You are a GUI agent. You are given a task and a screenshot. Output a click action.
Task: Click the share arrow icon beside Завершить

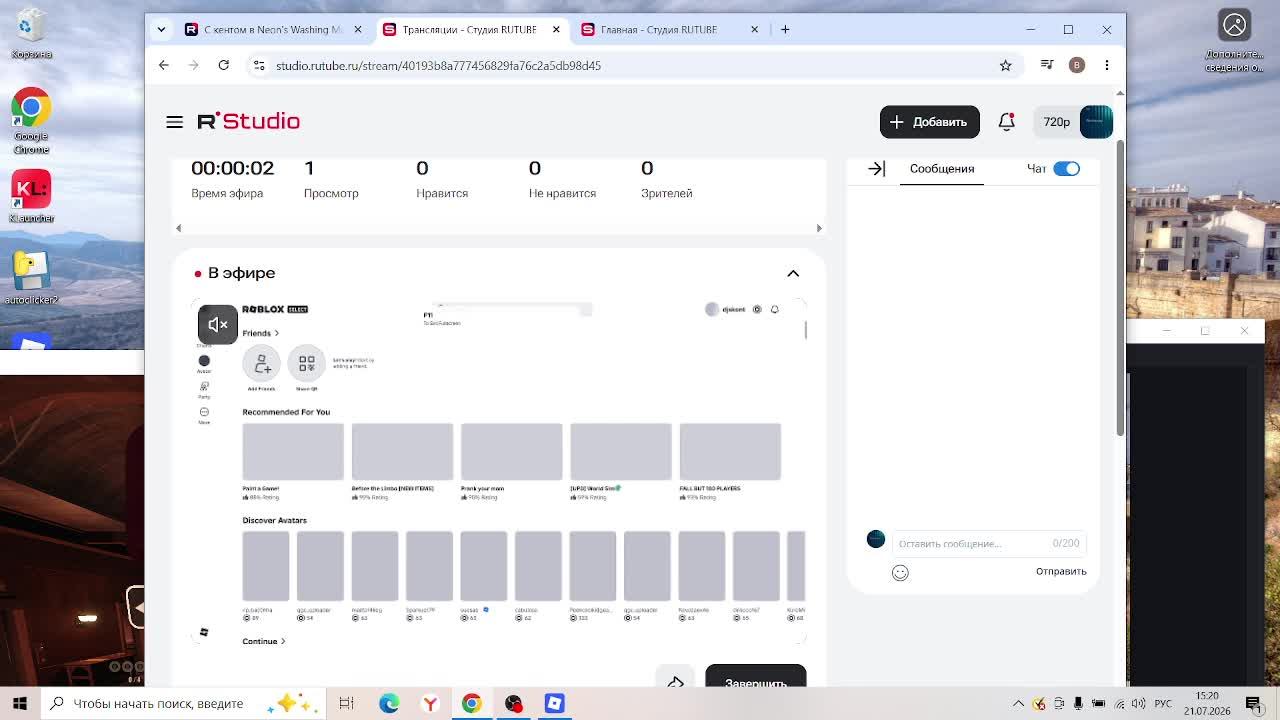pos(675,682)
